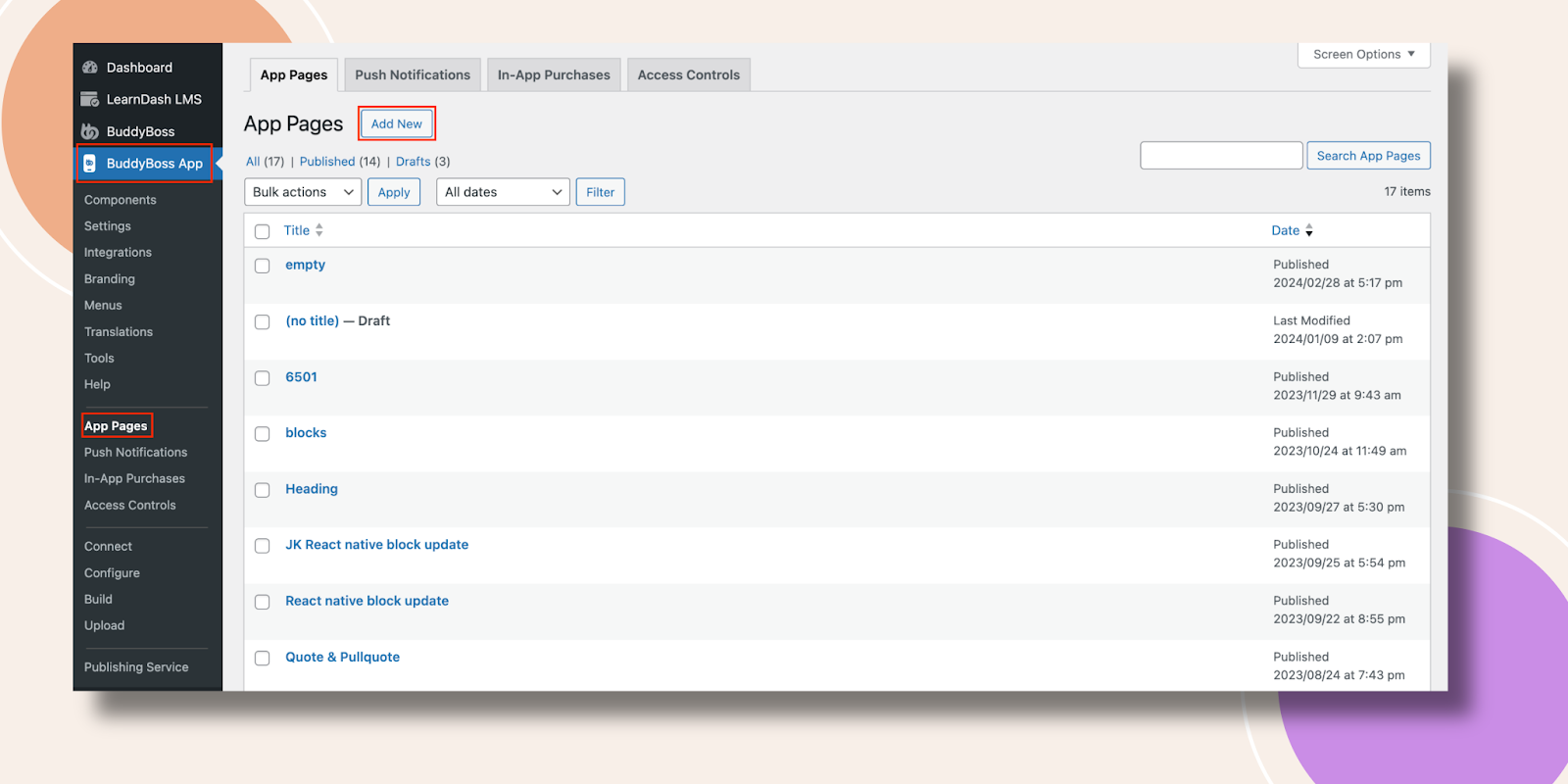Viewport: 1568px width, 784px height.
Task: Click the Dashboard gauge icon
Action: (90, 68)
